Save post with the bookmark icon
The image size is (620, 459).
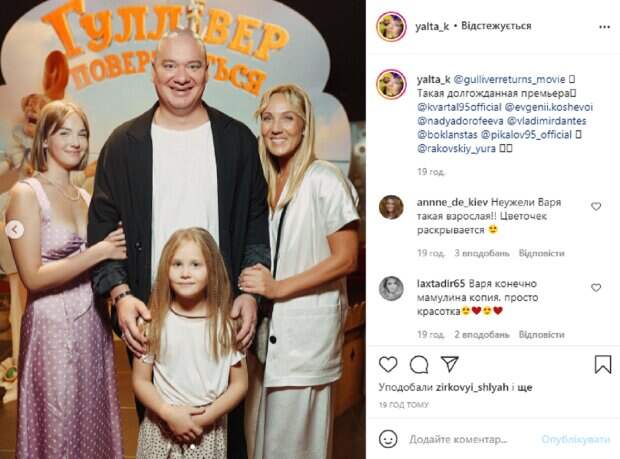[x=603, y=364]
